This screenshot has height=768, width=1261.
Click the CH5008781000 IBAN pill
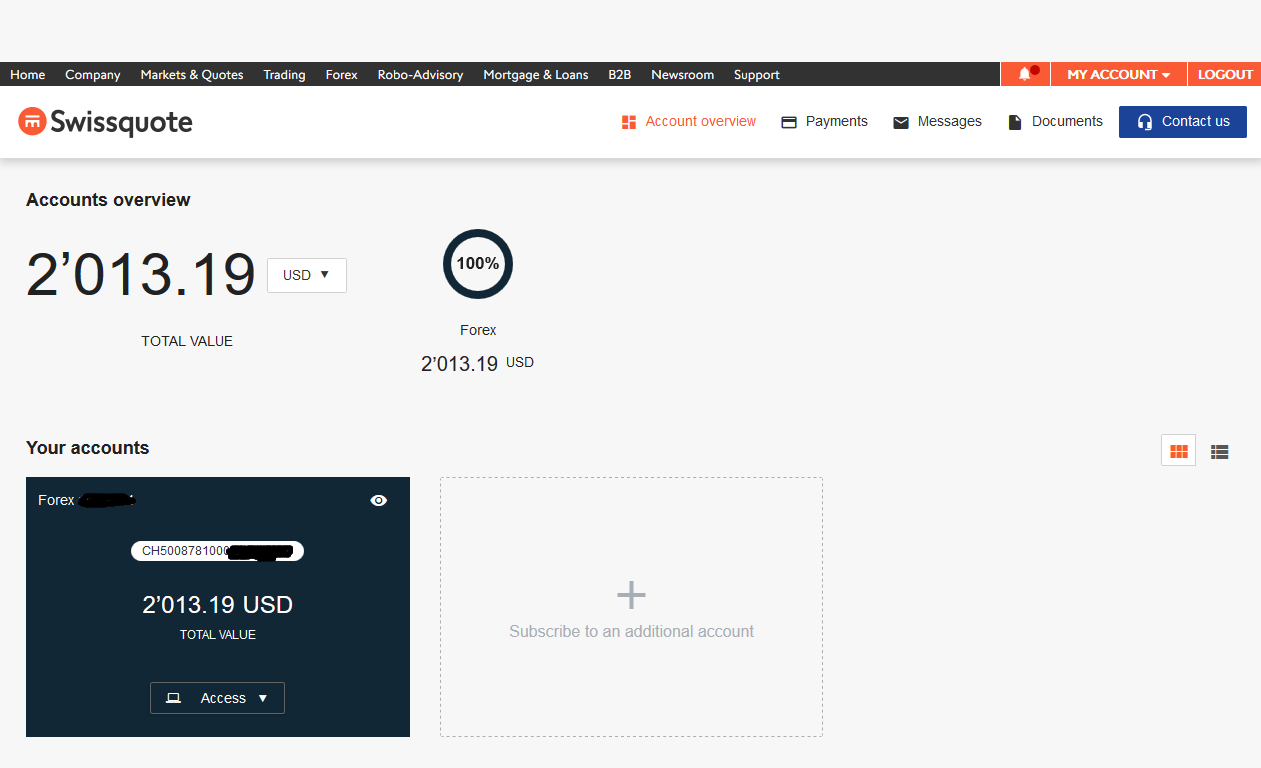pyautogui.click(x=217, y=551)
